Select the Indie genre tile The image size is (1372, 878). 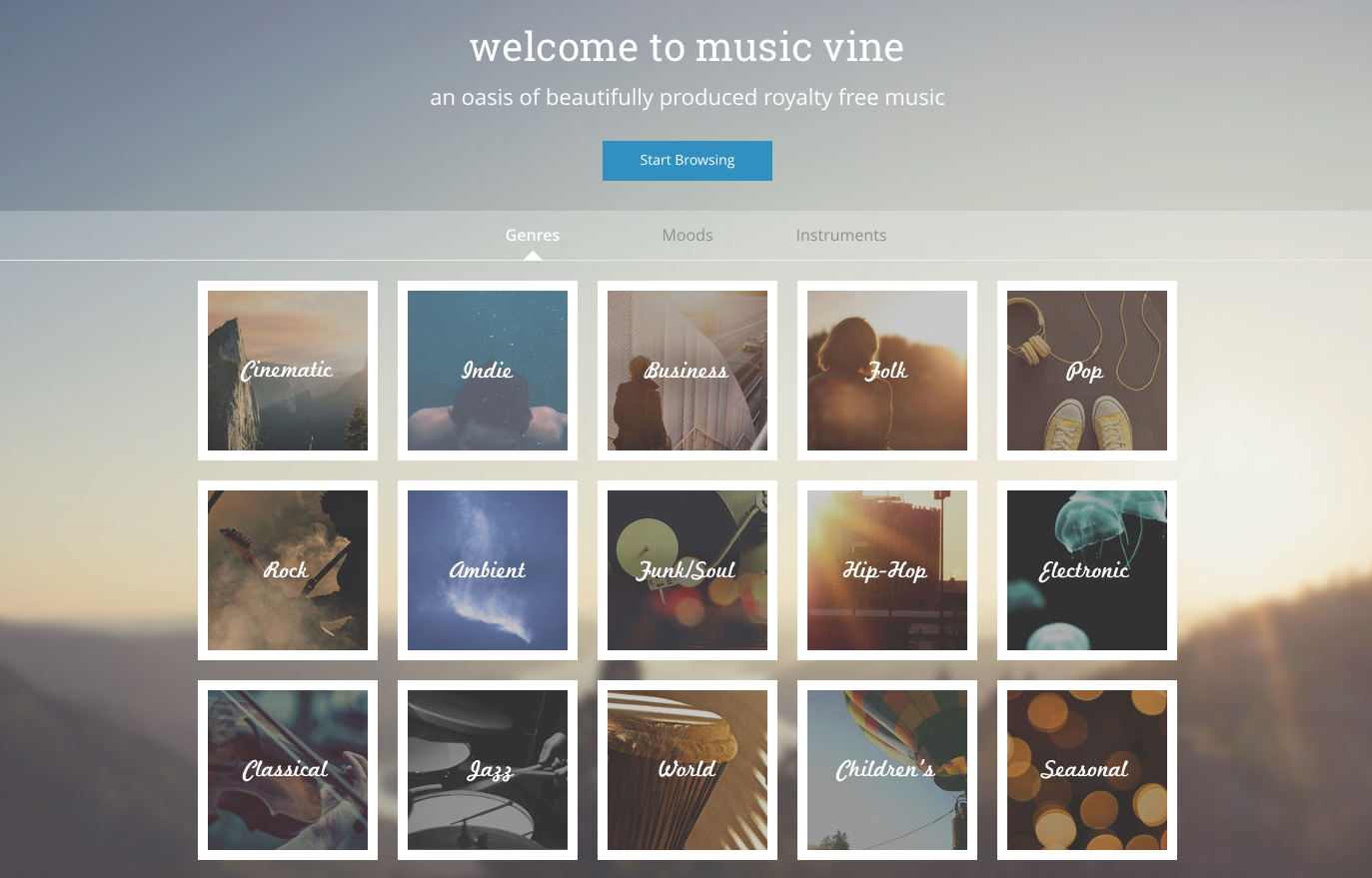(x=488, y=371)
